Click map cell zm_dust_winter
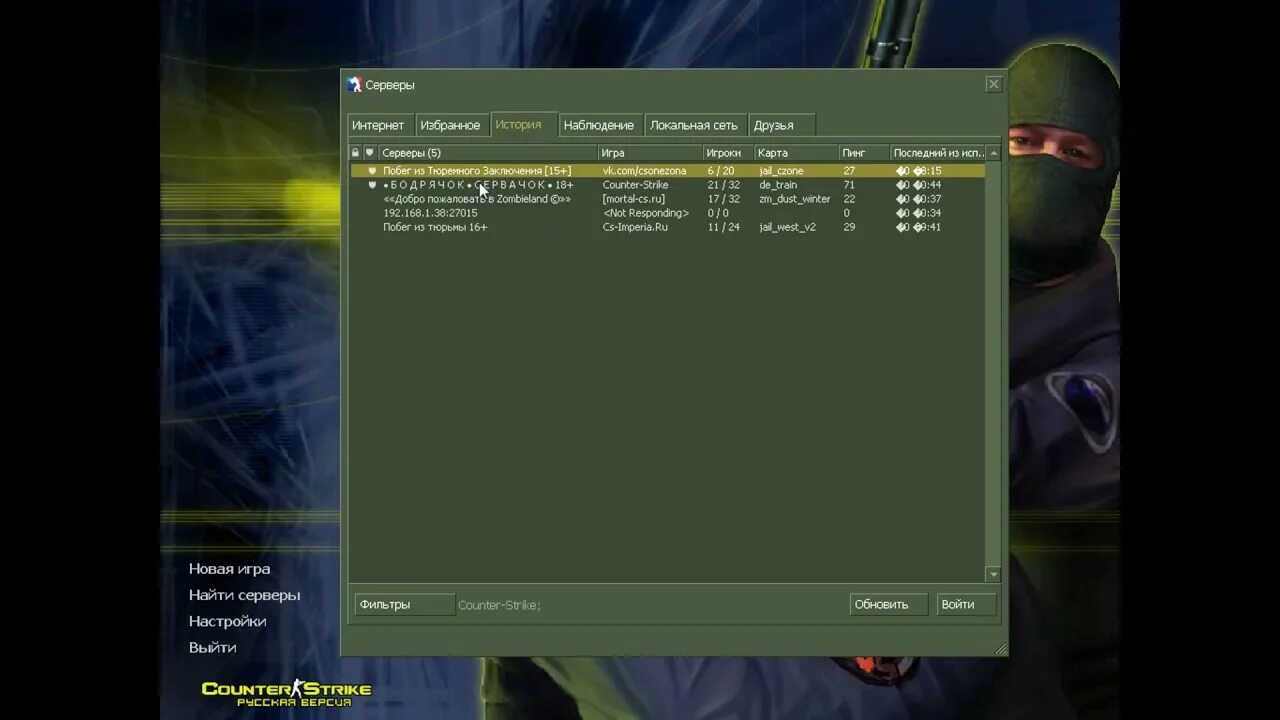 pos(795,199)
